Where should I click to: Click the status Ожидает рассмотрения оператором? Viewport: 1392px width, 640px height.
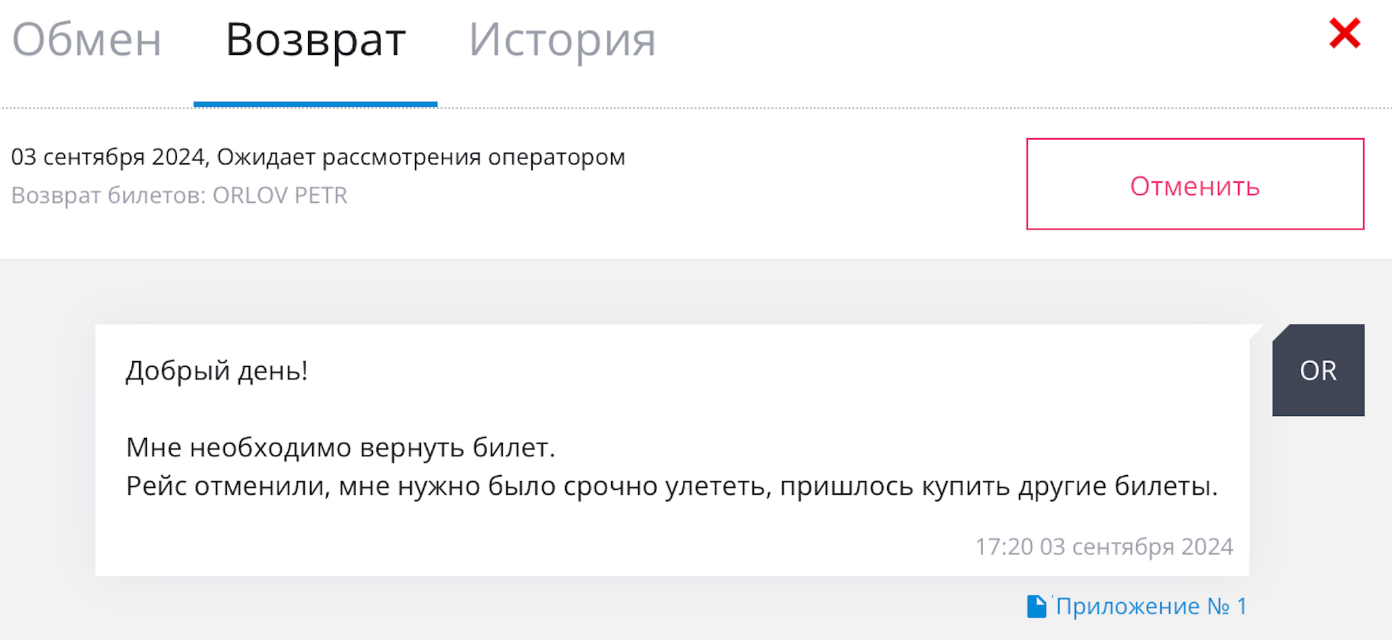pos(421,157)
